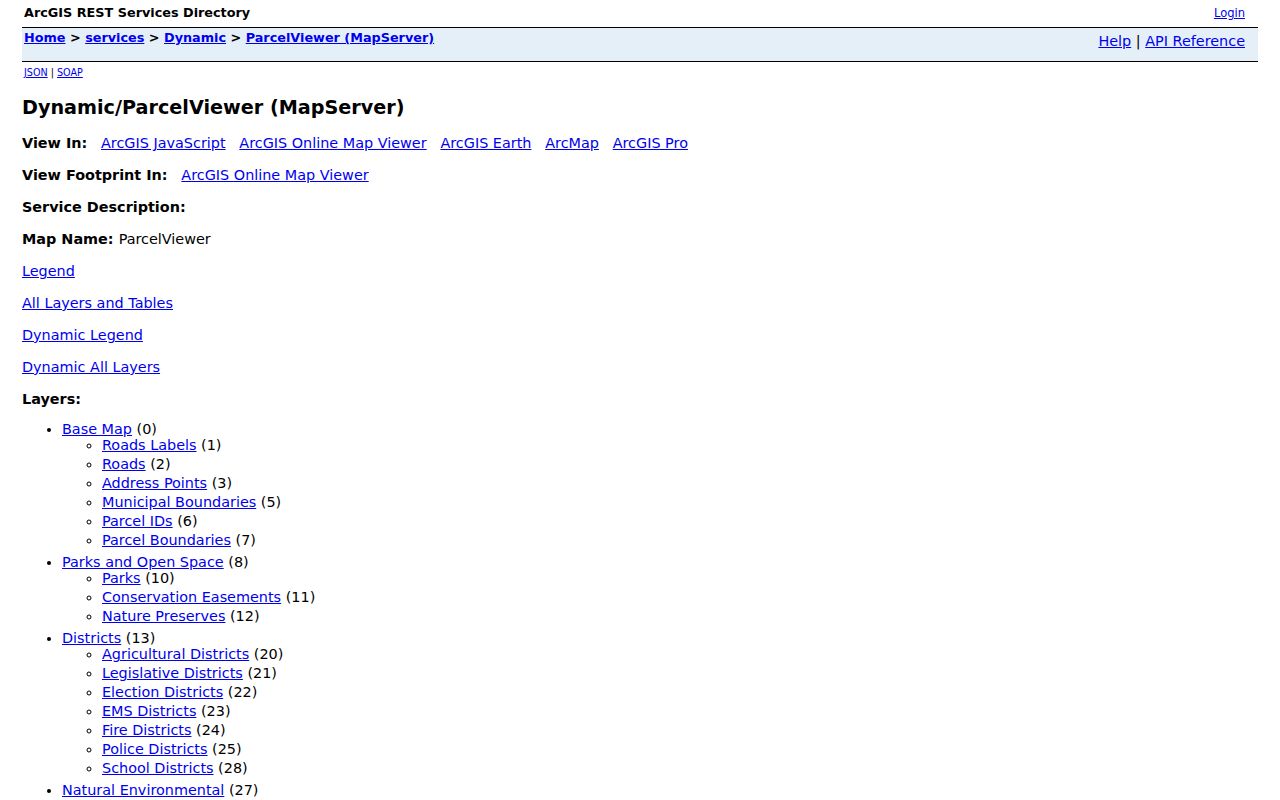Open service in ArcMap
1280x800 pixels.
[x=572, y=143]
